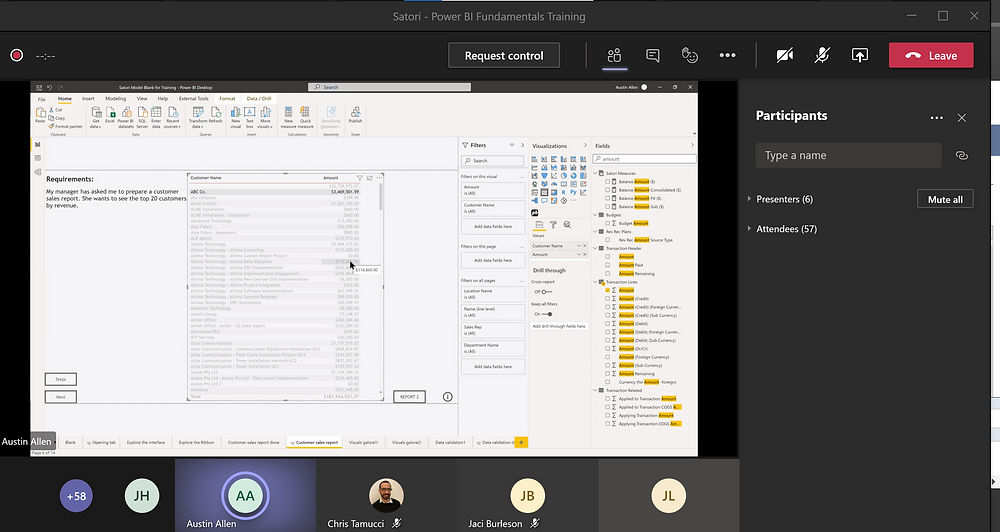Check the Budget Amount field checkbox
The image size is (1000, 532).
608,223
